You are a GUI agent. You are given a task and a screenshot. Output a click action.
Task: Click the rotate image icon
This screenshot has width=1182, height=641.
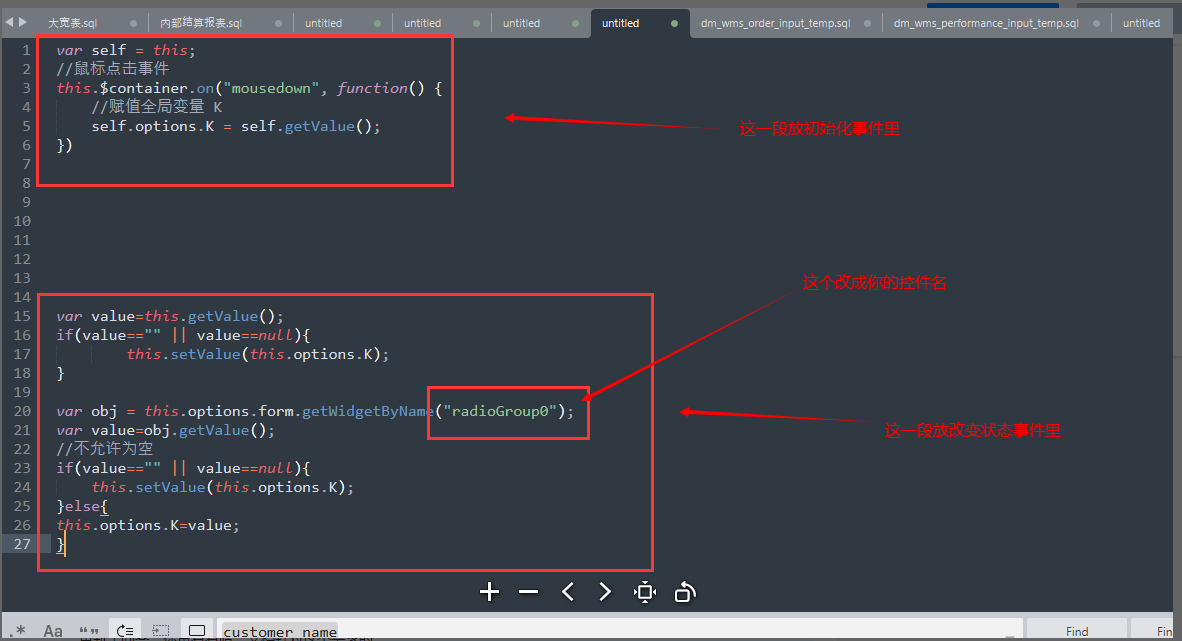[x=685, y=592]
